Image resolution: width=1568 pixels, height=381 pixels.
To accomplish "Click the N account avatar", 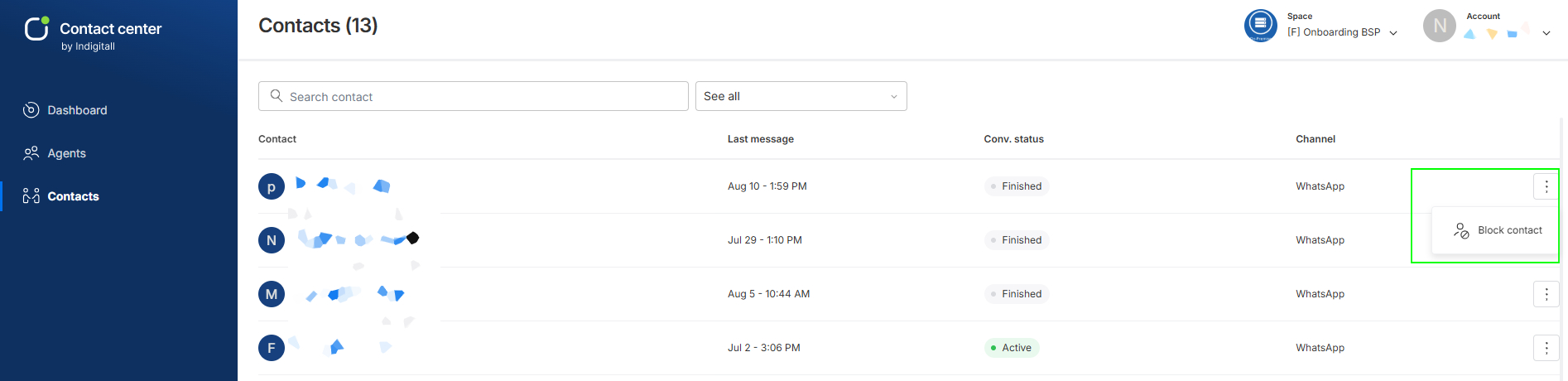I will 1440,26.
